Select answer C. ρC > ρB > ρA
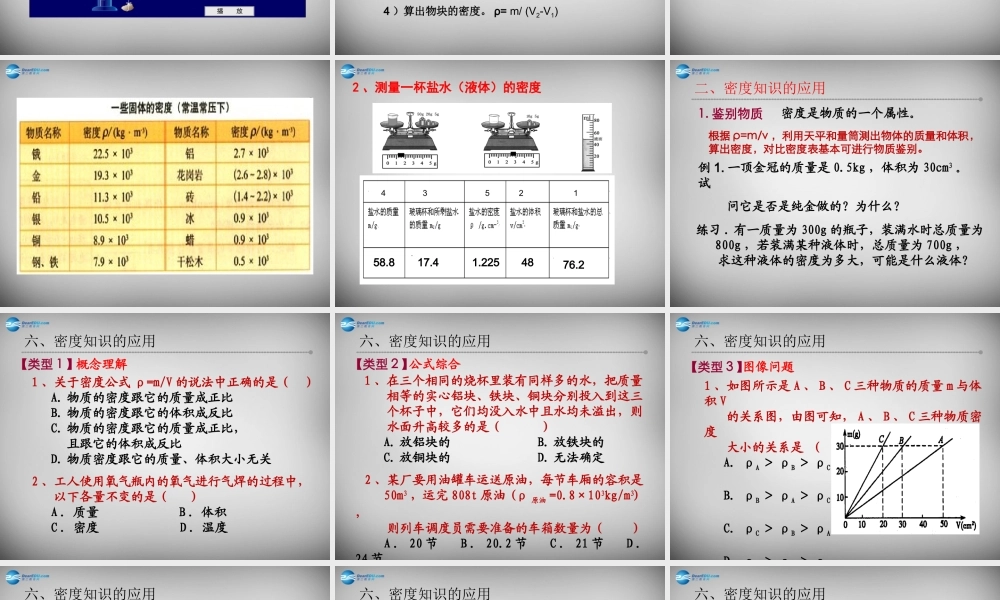The image size is (1000, 600). point(777,529)
